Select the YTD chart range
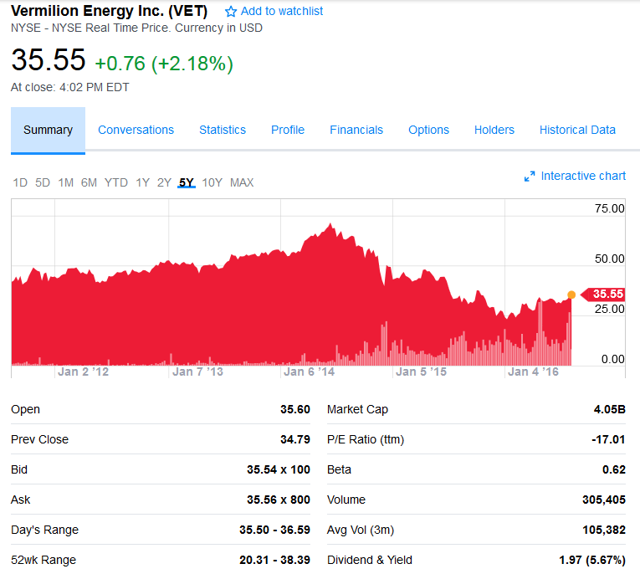Viewport: 640px width, 574px height. coord(116,182)
